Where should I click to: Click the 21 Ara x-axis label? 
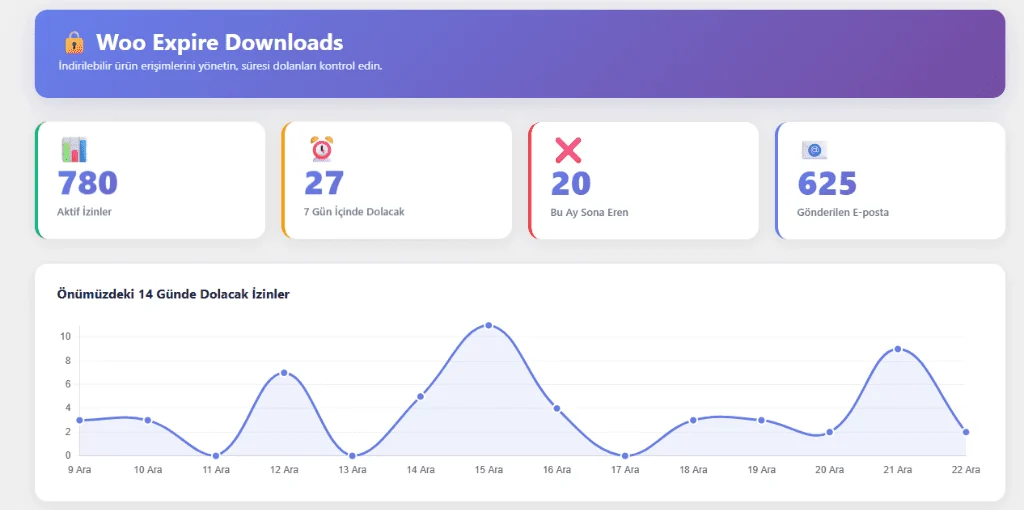898,470
